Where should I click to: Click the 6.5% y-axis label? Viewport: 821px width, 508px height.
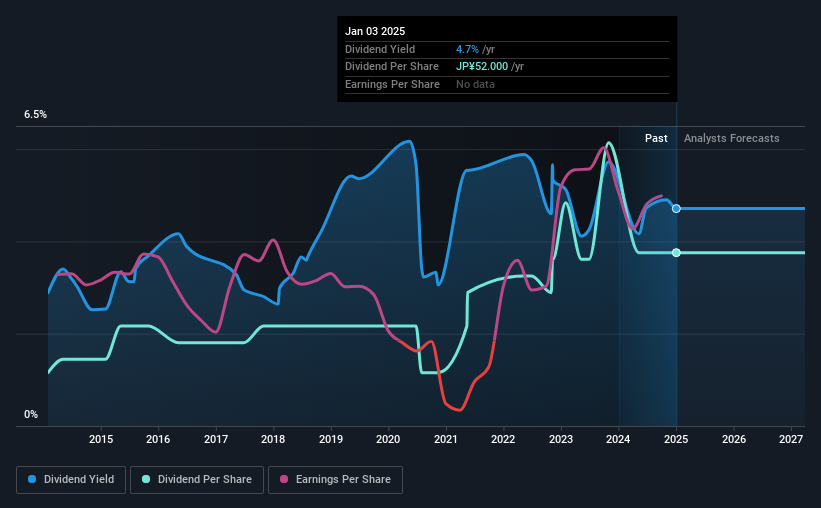point(36,115)
